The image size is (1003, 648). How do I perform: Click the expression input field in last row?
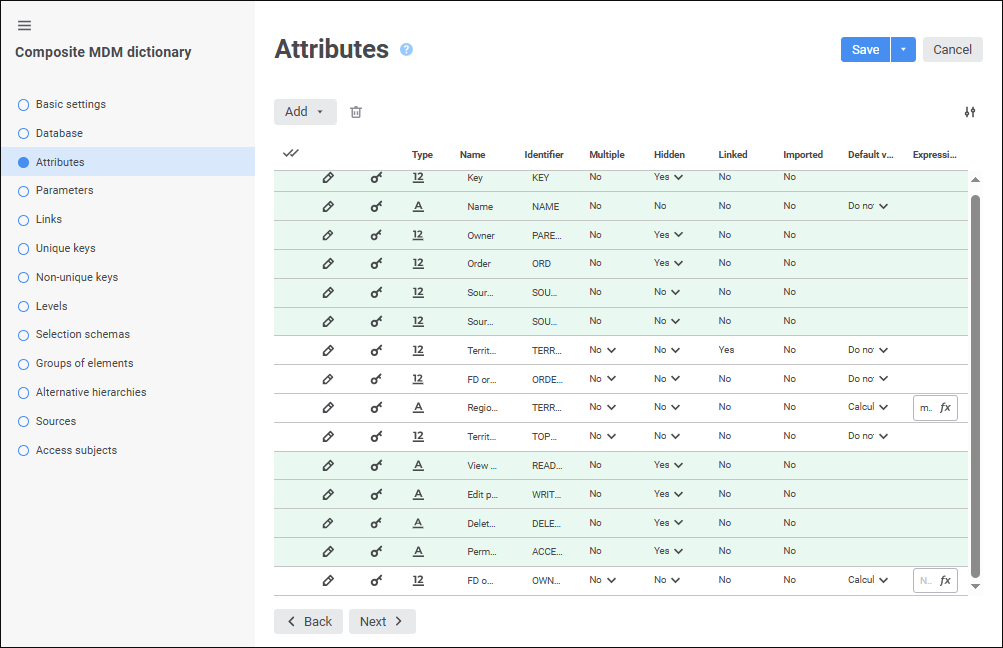(x=925, y=580)
